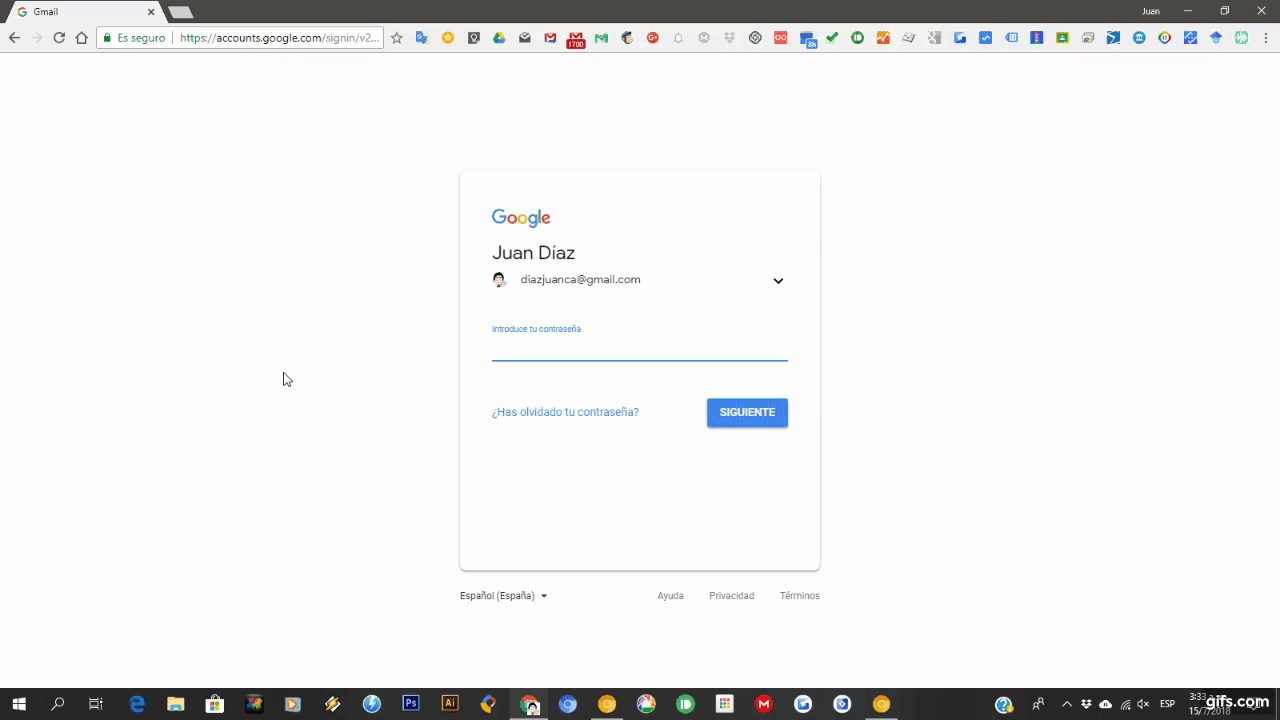Open the Google+ extension icon

(x=653, y=38)
